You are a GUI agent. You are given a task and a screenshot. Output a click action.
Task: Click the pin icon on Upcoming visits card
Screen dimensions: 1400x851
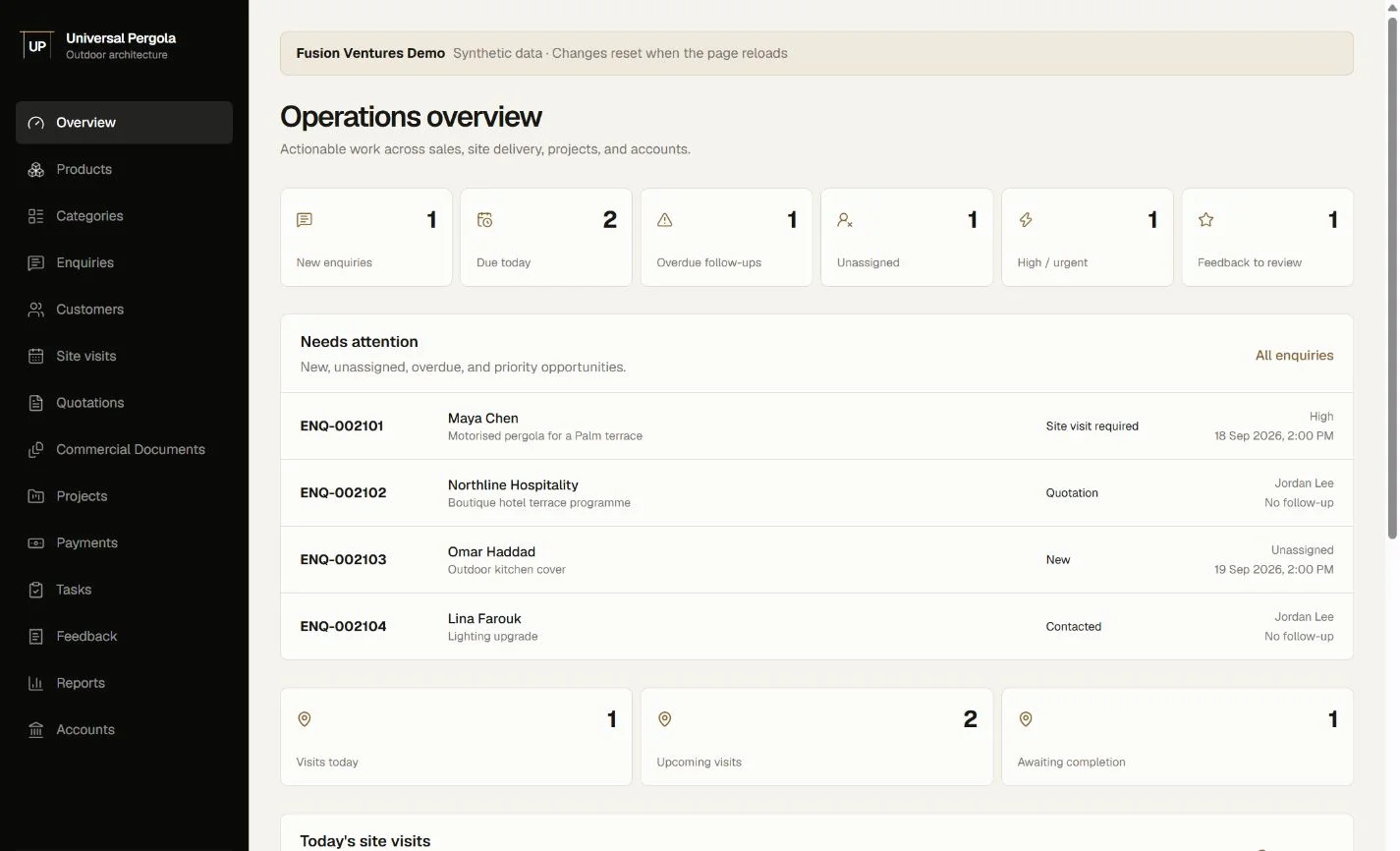coord(665,719)
